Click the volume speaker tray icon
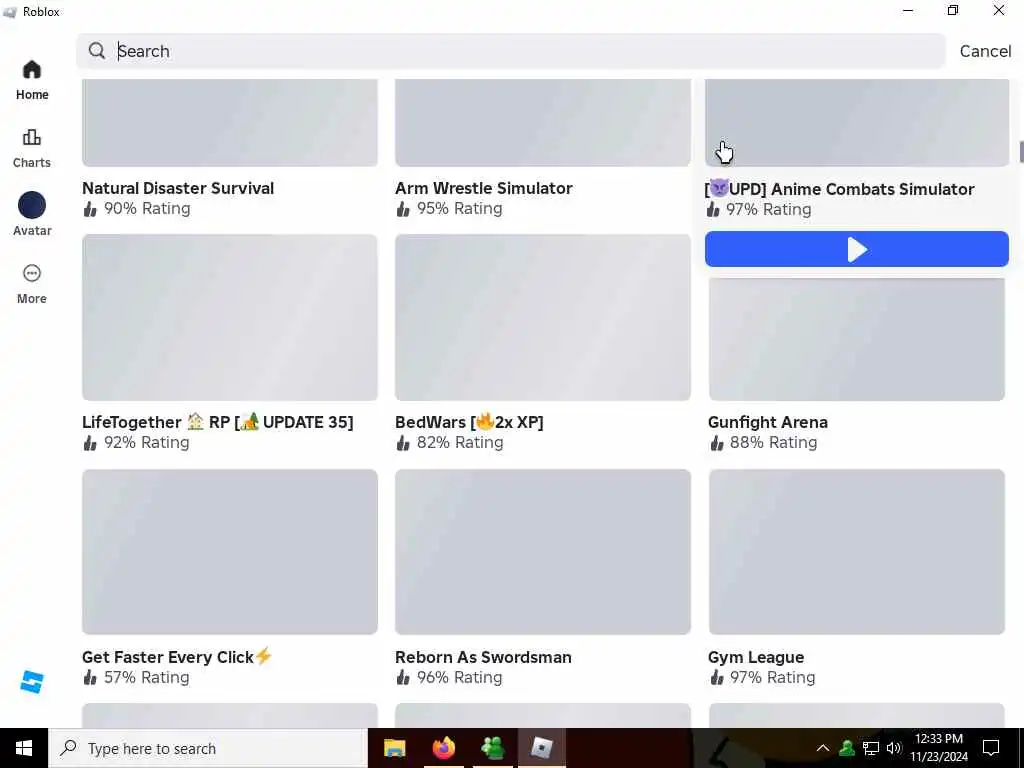The image size is (1024, 768). (x=894, y=748)
